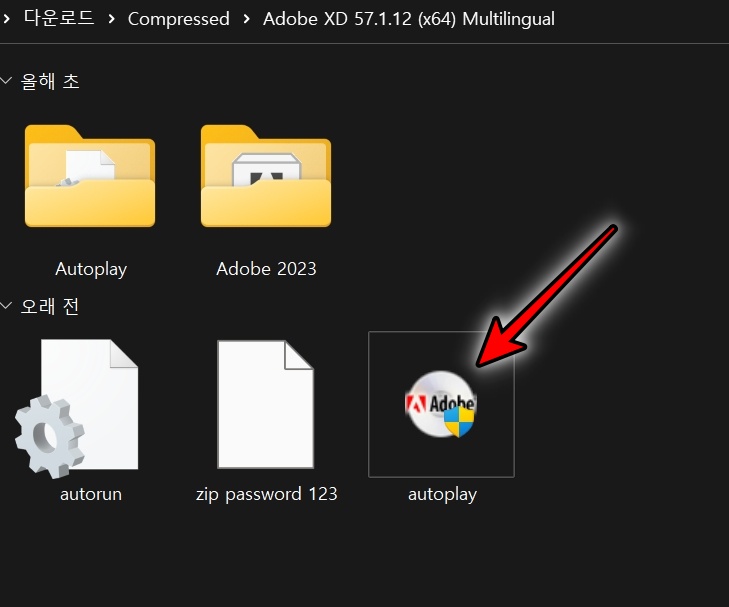Select the autoplay Adobe installer icon
Screen dimensions: 729x607
(x=441, y=404)
